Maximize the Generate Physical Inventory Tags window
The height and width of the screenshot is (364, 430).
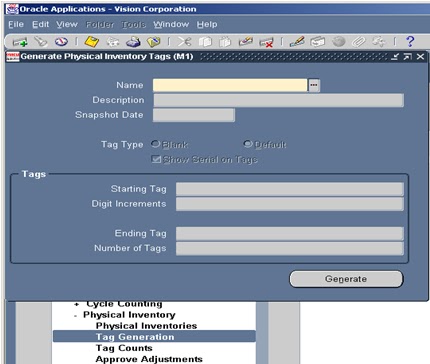[407, 57]
